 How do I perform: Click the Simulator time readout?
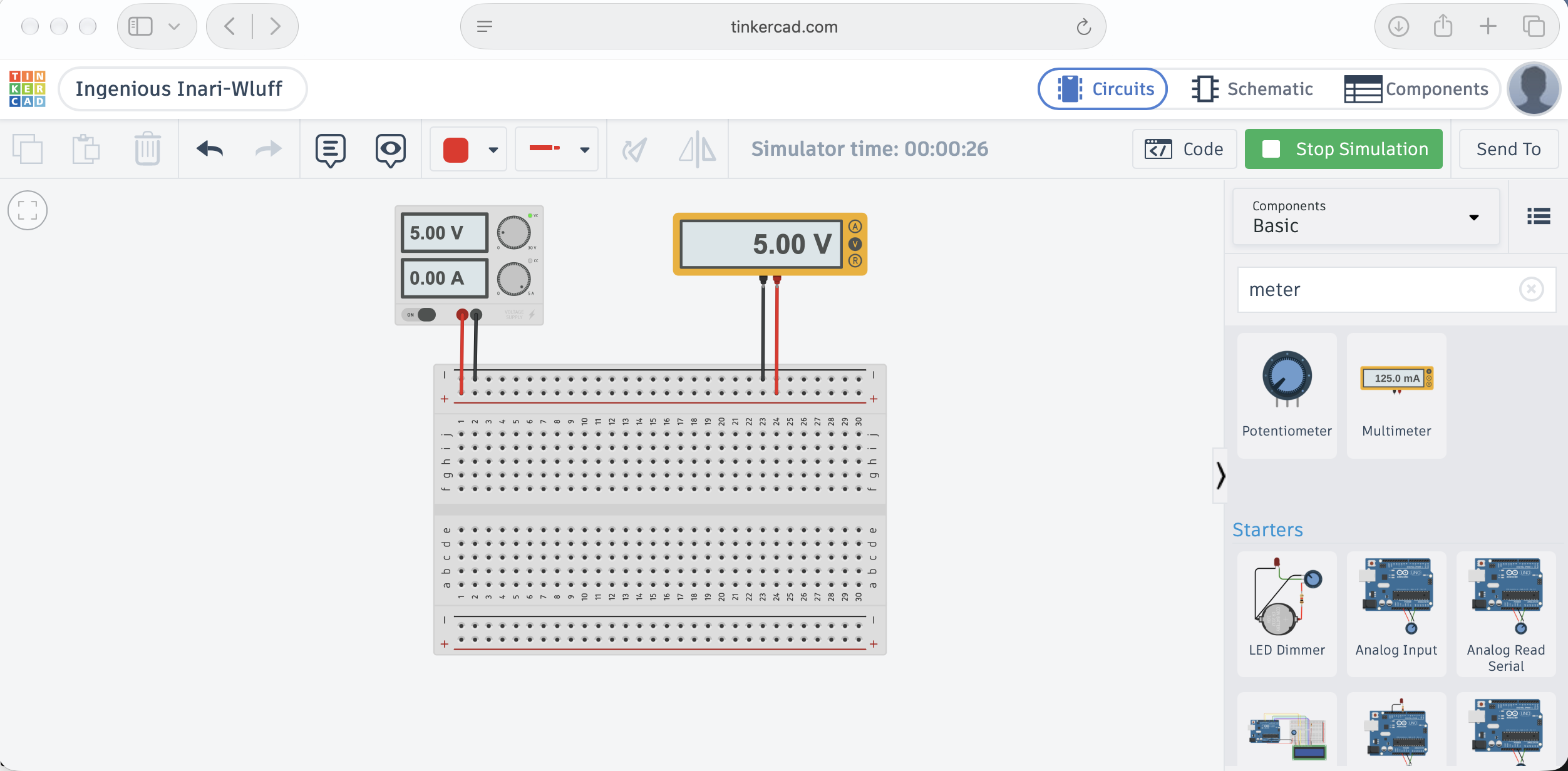click(x=869, y=149)
